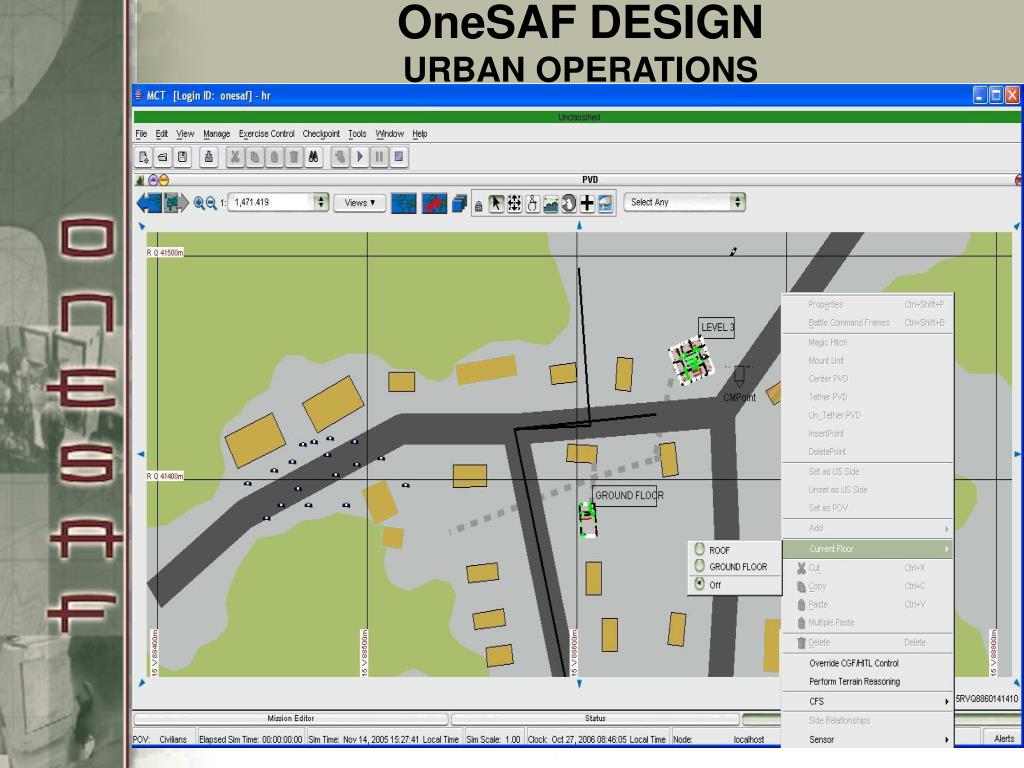Select the GROUND FLOOR radio option
The height and width of the screenshot is (768, 1024).
[x=699, y=566]
